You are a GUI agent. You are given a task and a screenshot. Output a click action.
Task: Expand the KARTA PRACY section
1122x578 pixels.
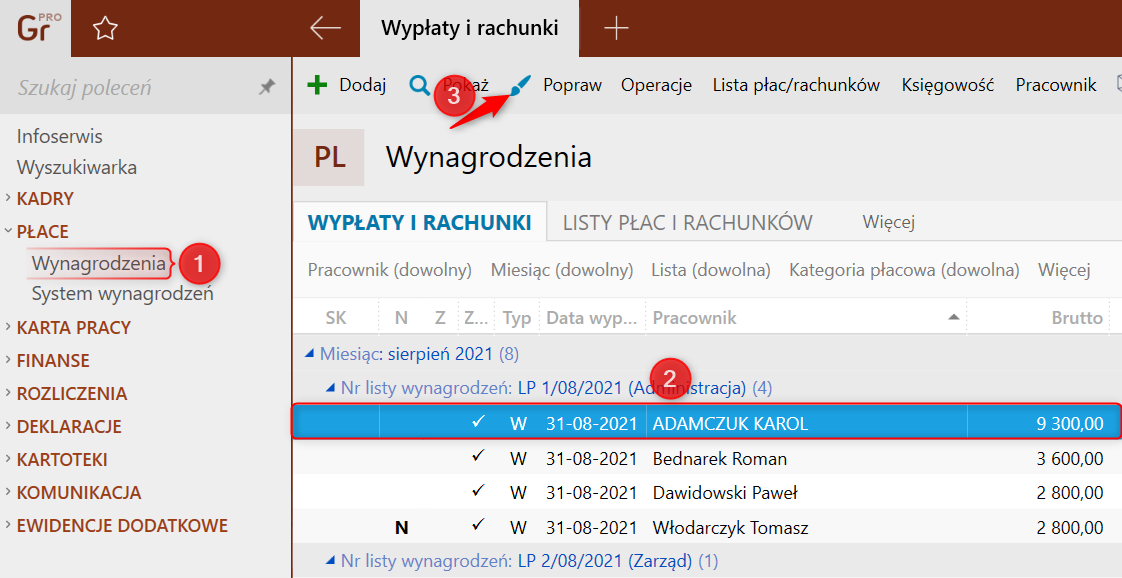[x=74, y=328]
